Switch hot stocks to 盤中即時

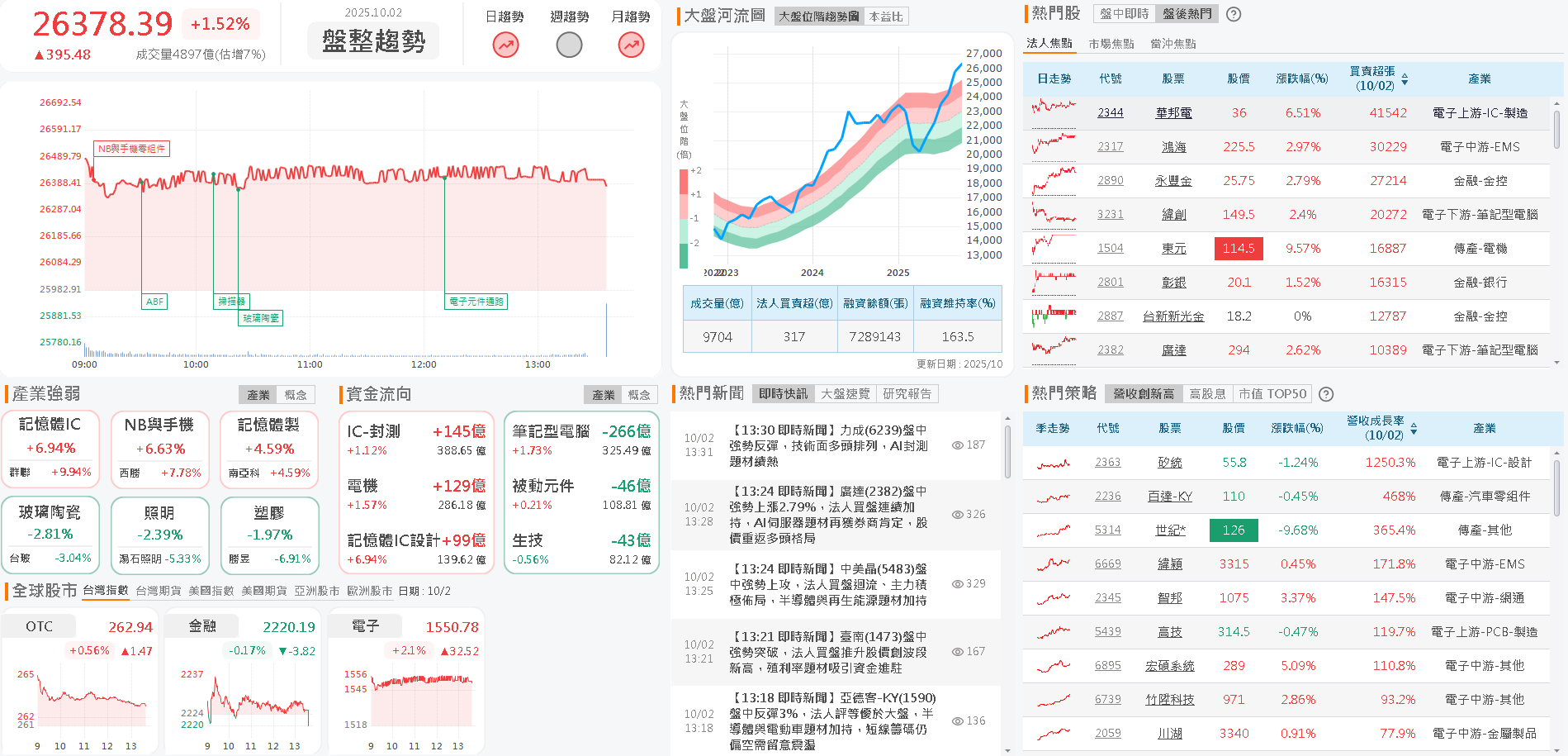click(1124, 14)
